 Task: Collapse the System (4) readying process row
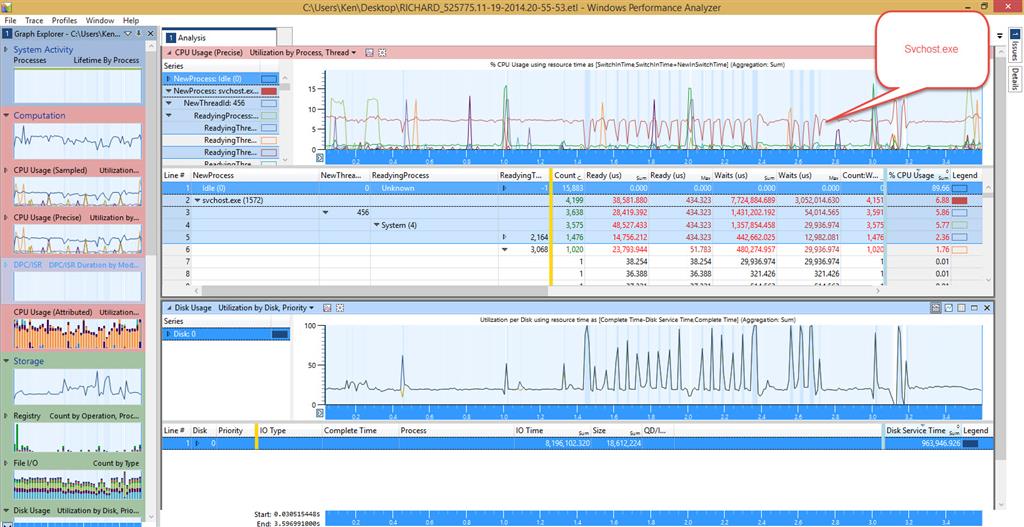click(x=377, y=225)
